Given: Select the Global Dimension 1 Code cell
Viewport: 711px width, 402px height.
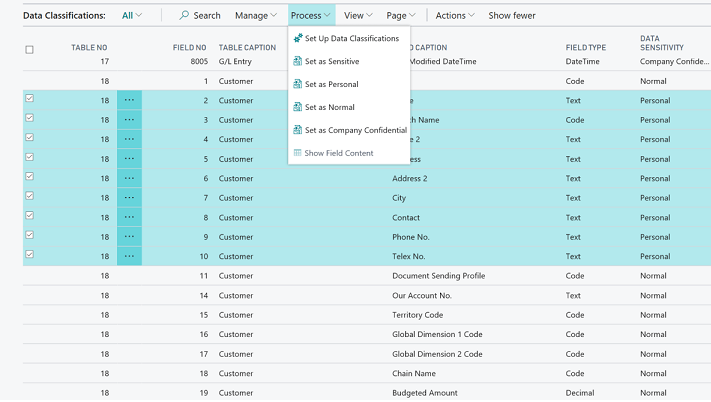Looking at the screenshot, I should click(x=437, y=334).
